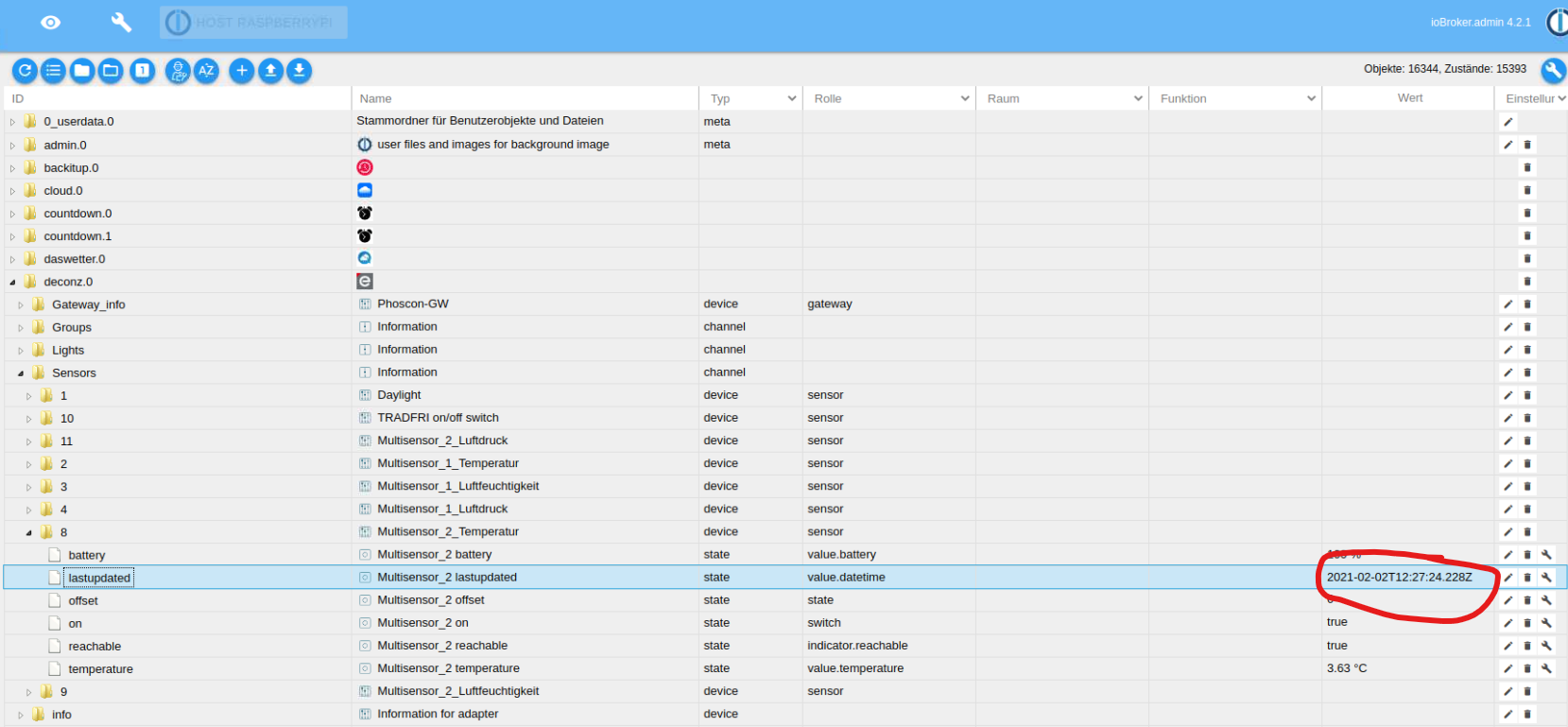Image resolution: width=1568 pixels, height=727 pixels.
Task: Download objects using the down-arrow icon
Action: pos(299,70)
